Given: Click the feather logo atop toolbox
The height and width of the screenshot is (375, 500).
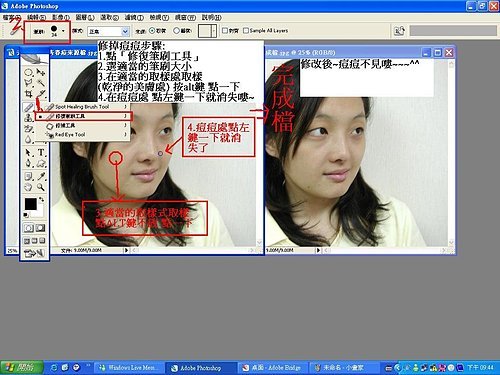Looking at the screenshot, I should (34, 59).
